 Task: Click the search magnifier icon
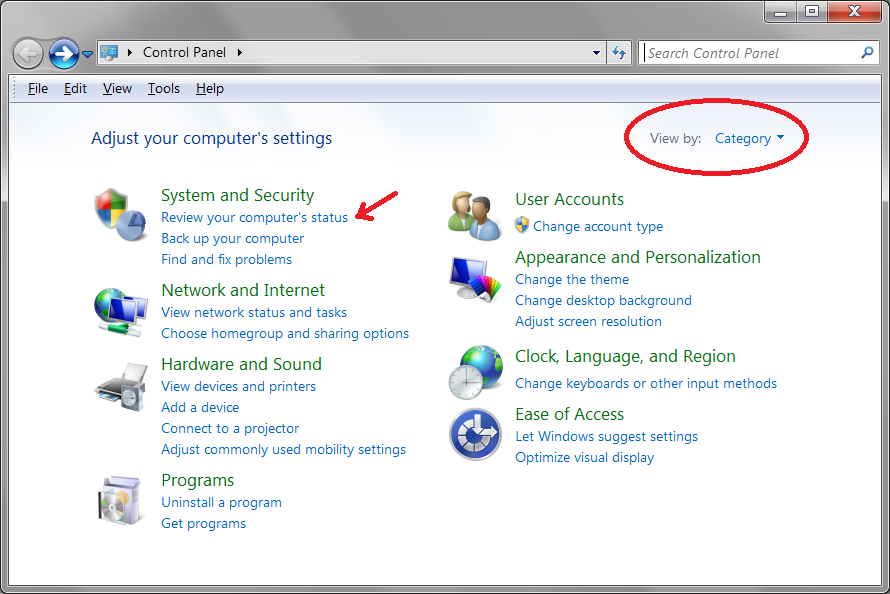867,53
